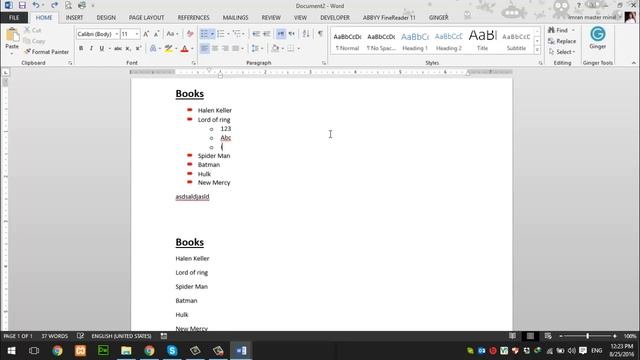Click ENGLISH (UNITED STATES) language in status bar
640x360 pixels.
pyautogui.click(x=121, y=336)
